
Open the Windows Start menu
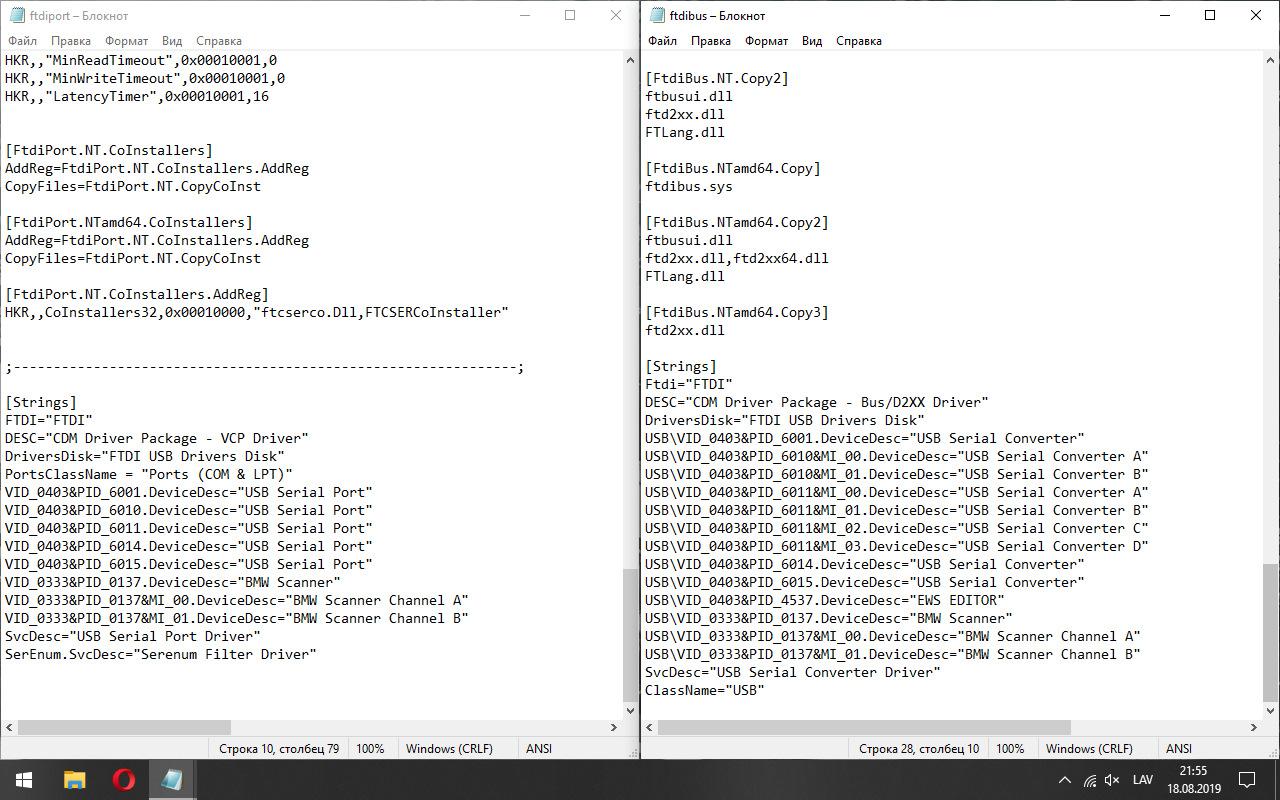tap(24, 779)
